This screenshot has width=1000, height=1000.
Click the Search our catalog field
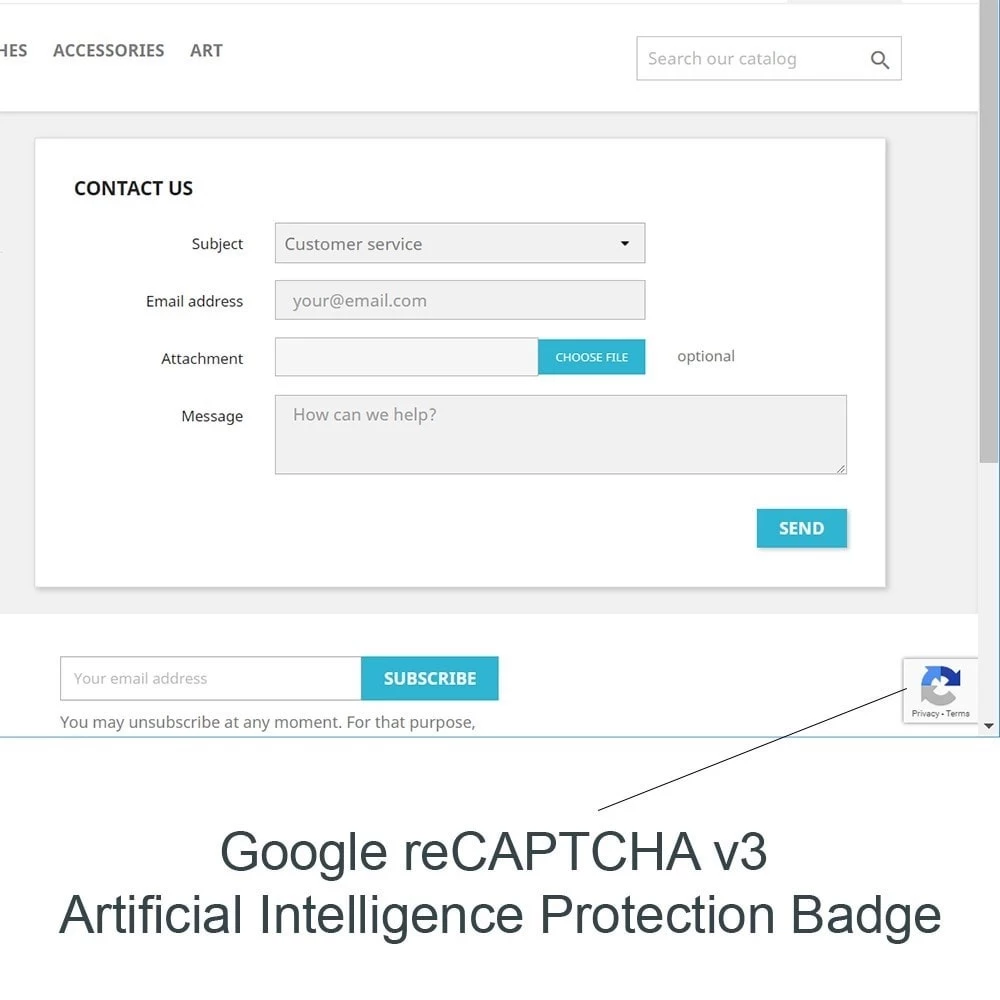click(x=768, y=59)
